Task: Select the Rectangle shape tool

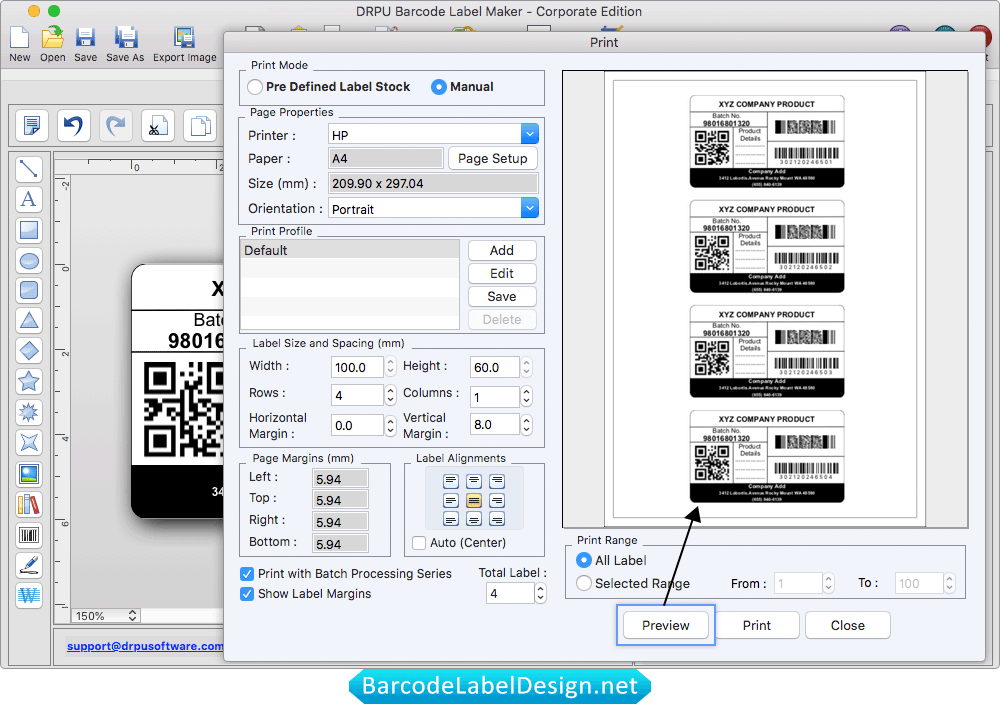Action: click(29, 230)
